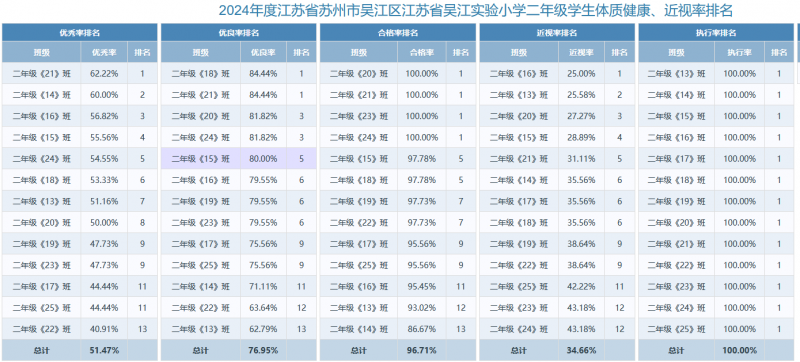Click the 优秀率 column header

click(x=104, y=52)
